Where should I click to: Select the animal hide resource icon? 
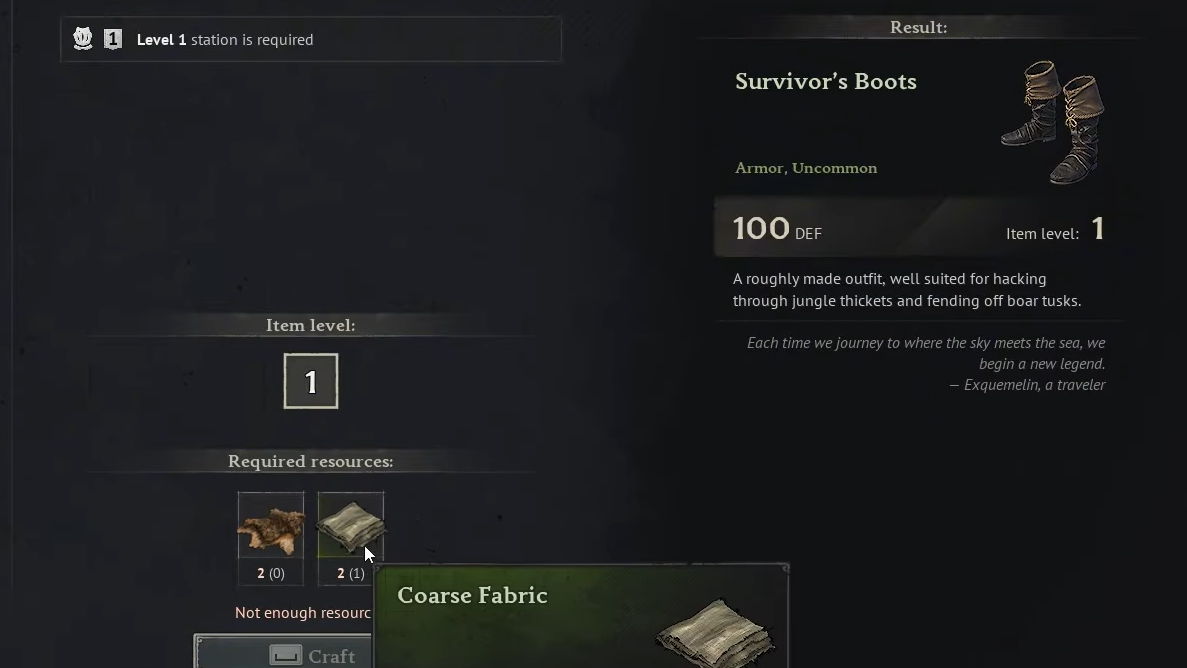pyautogui.click(x=271, y=526)
